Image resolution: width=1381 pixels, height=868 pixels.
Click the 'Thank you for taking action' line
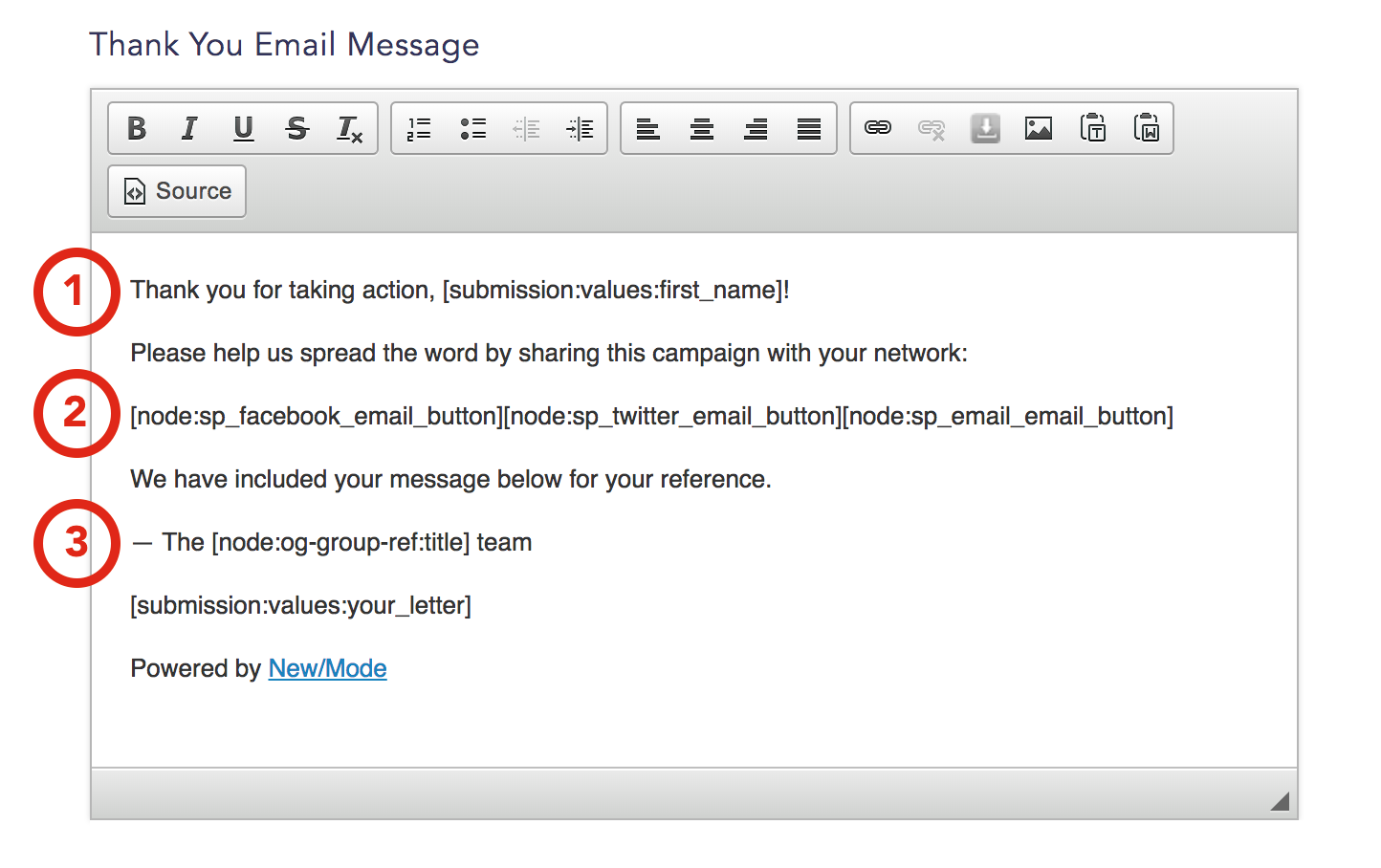460,290
